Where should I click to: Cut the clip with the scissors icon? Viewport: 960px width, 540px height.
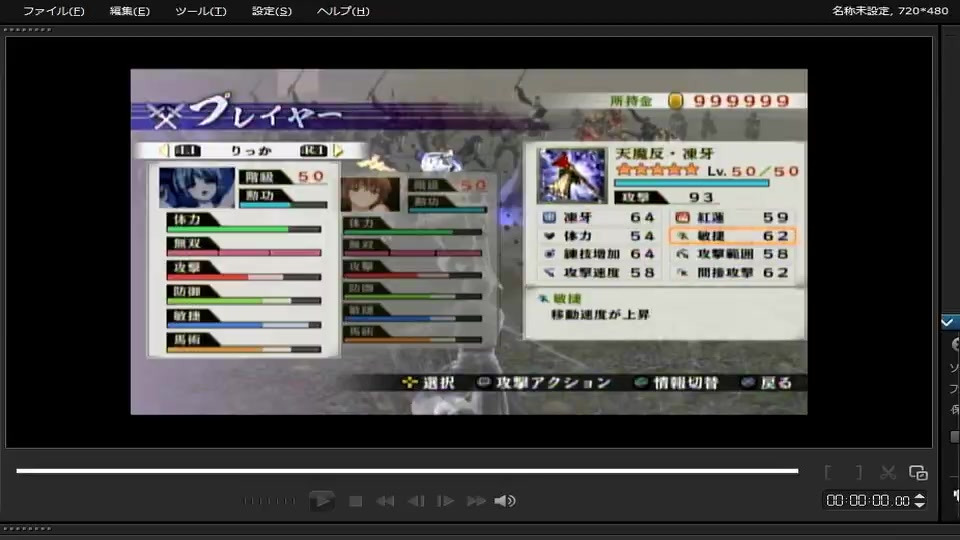coord(888,472)
